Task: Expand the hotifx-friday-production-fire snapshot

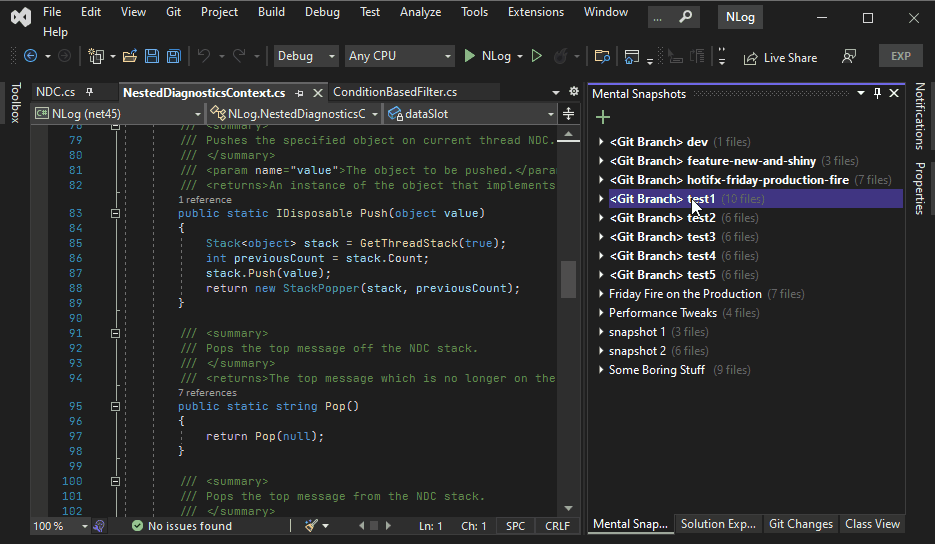Action: tap(601, 180)
